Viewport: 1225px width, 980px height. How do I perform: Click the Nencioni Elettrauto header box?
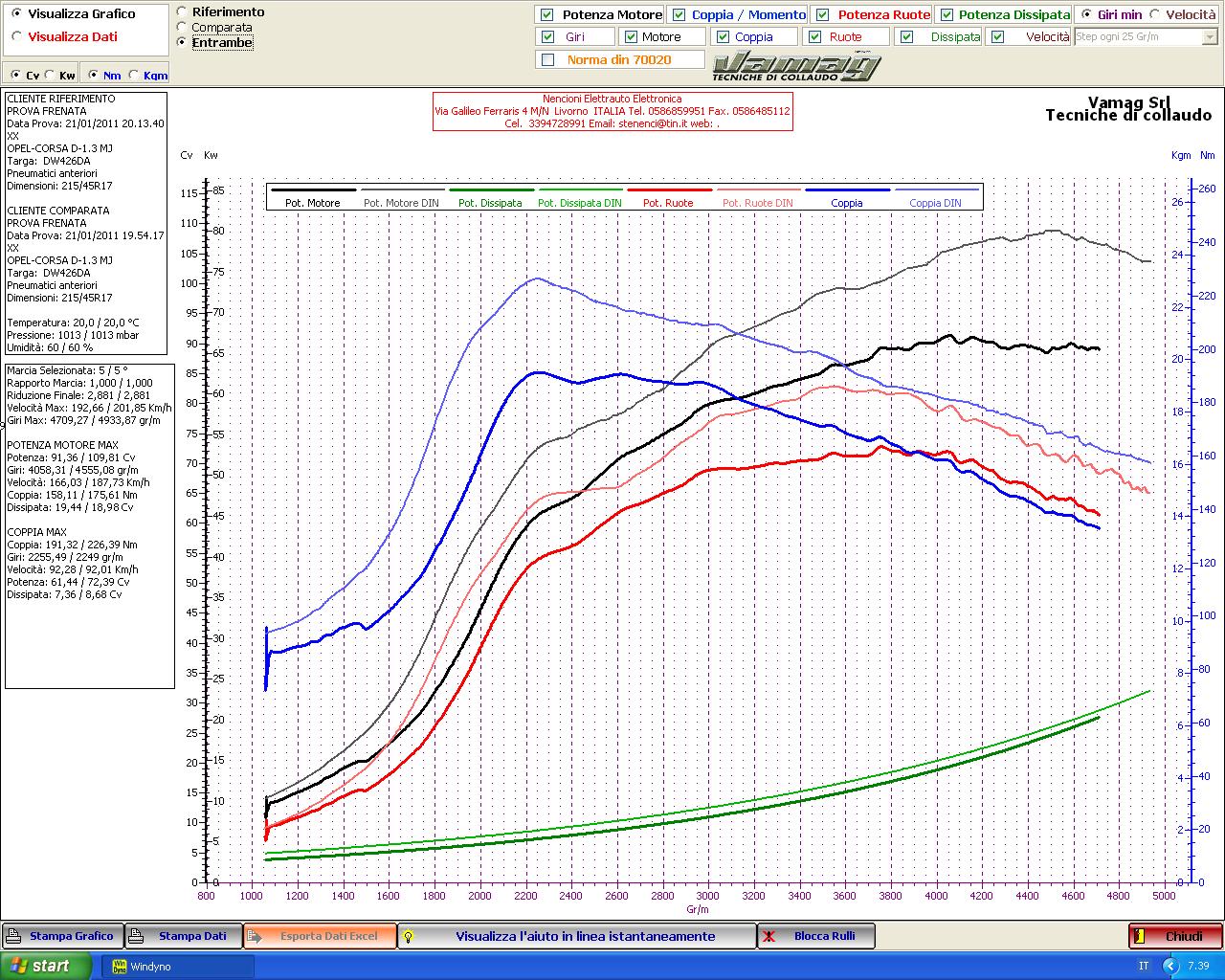[612, 111]
